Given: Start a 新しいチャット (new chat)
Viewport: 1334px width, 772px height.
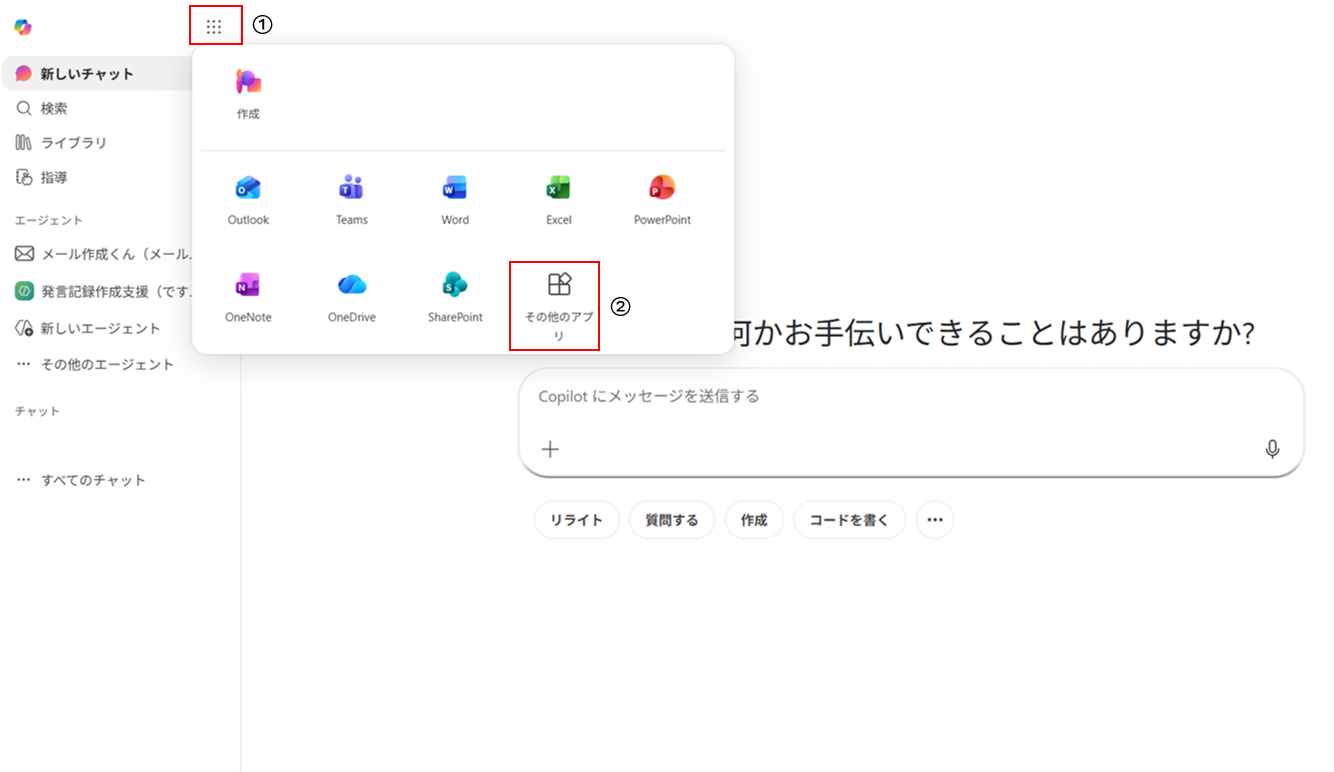Looking at the screenshot, I should (98, 74).
